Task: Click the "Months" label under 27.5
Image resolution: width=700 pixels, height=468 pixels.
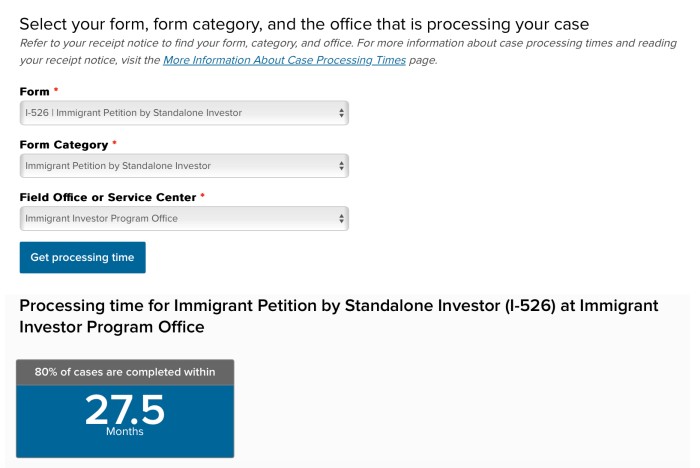Action: point(125,432)
